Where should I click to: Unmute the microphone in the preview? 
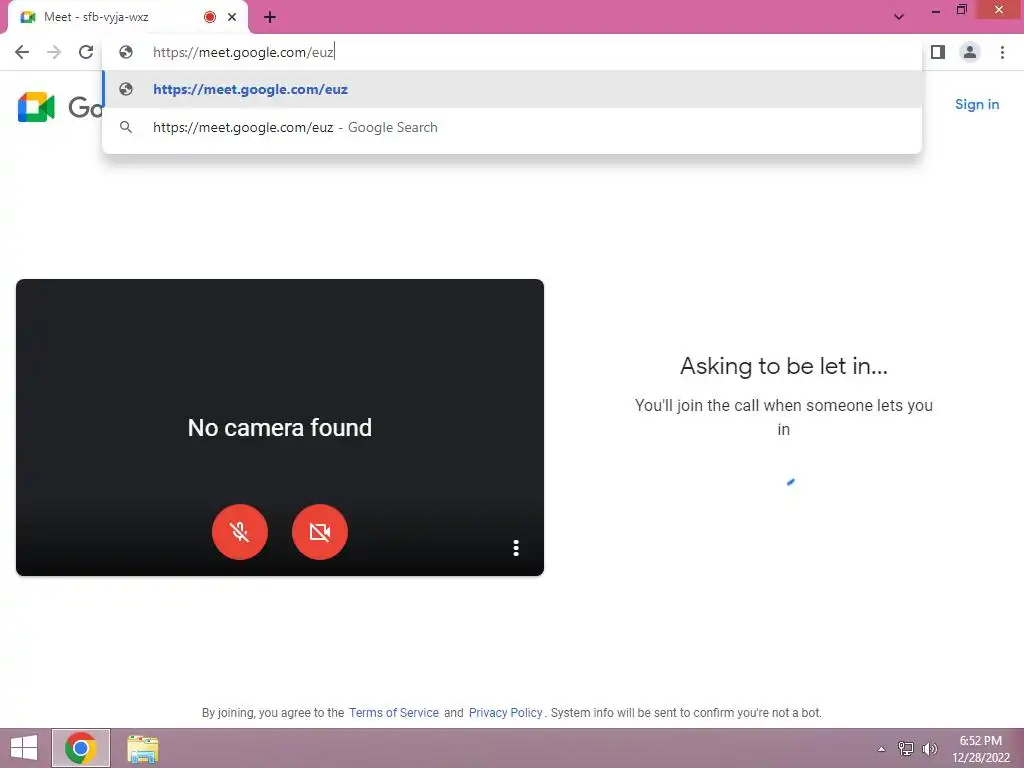point(240,532)
